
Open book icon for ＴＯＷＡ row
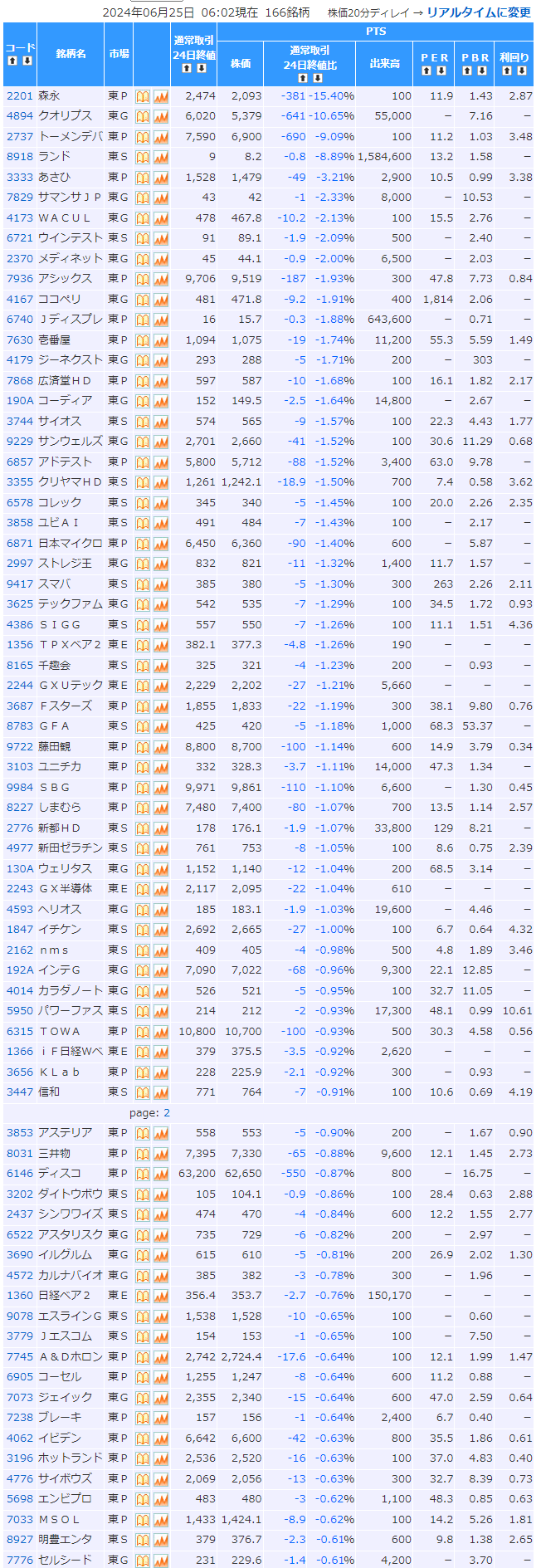pos(143,1032)
